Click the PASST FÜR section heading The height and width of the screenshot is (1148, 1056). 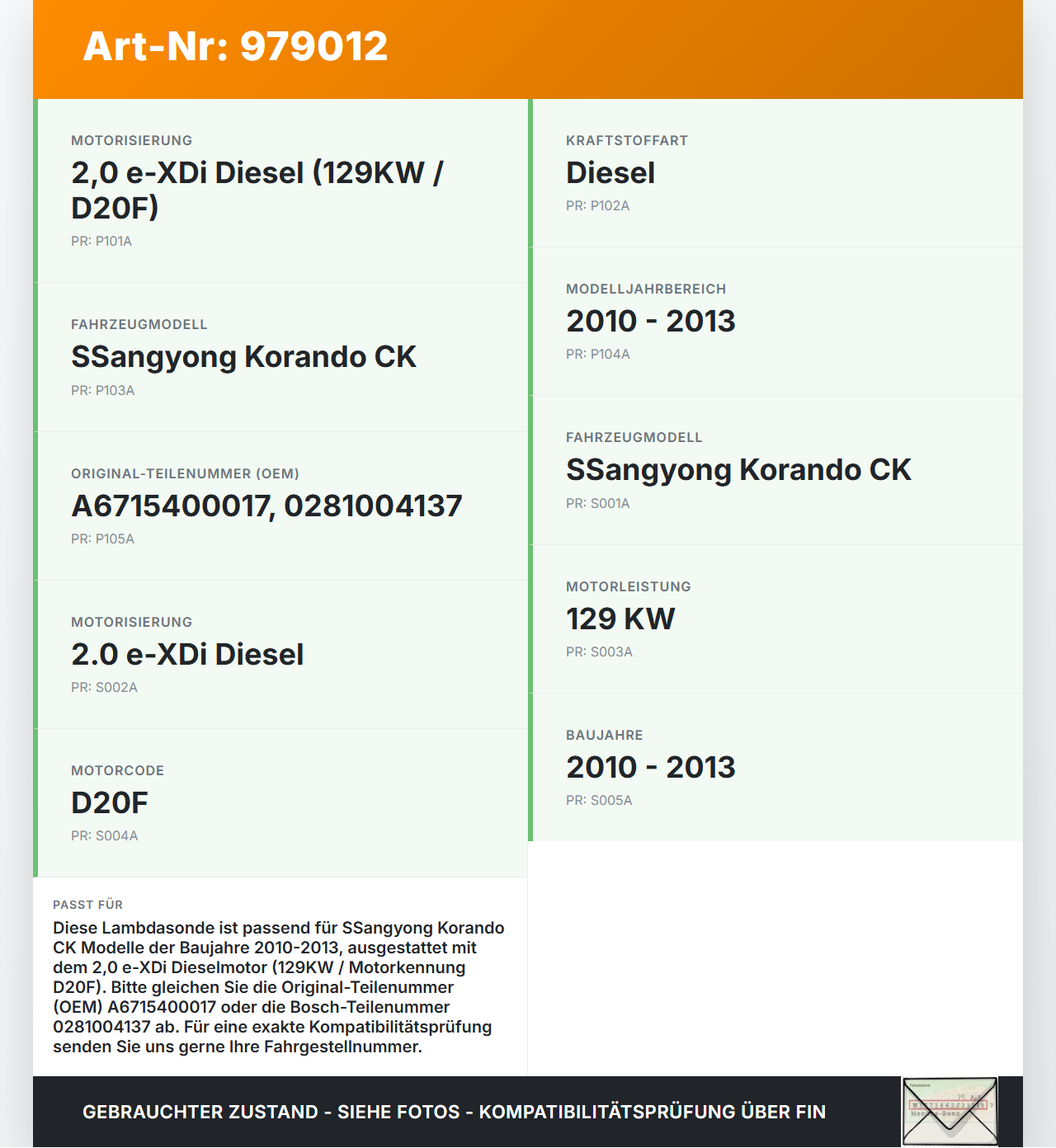(x=87, y=905)
